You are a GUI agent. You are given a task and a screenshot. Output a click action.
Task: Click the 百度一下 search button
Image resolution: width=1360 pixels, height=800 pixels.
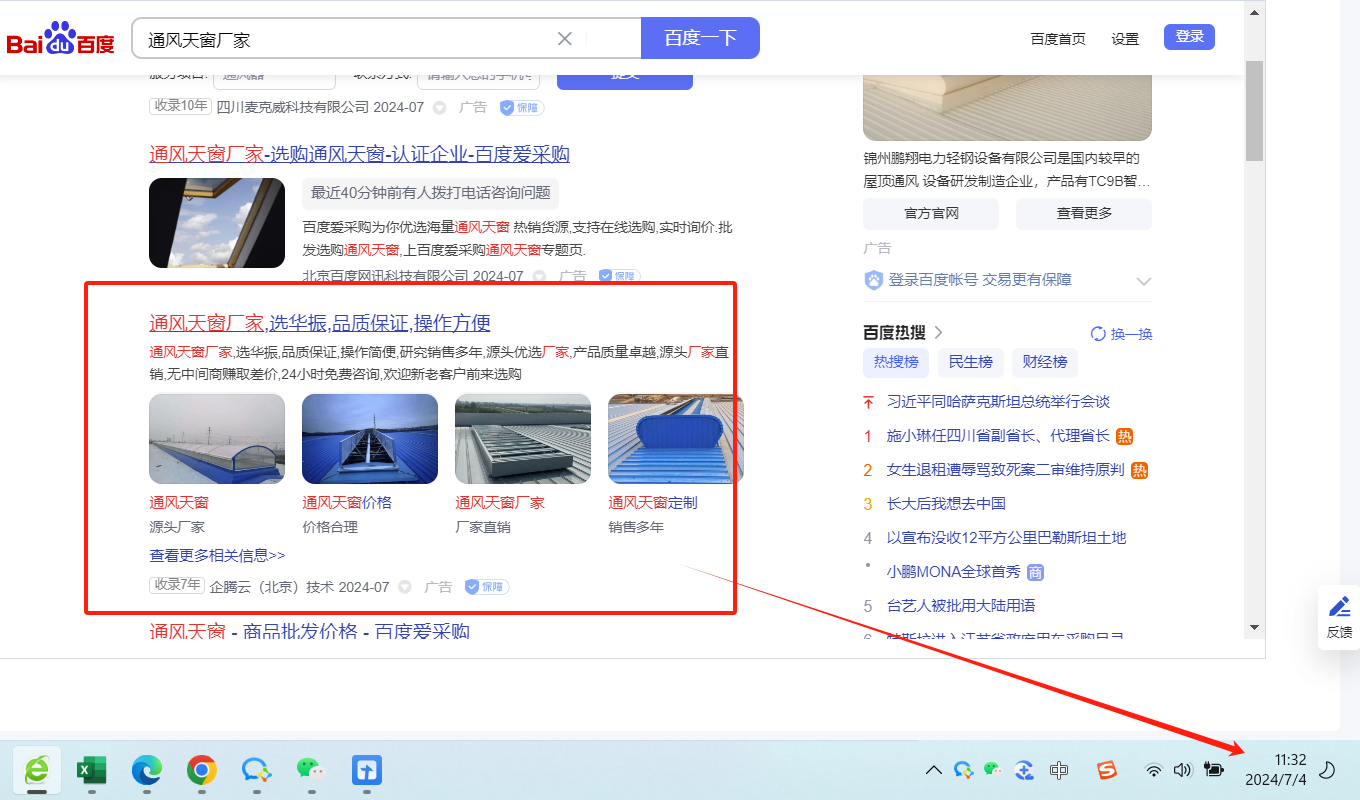(700, 38)
